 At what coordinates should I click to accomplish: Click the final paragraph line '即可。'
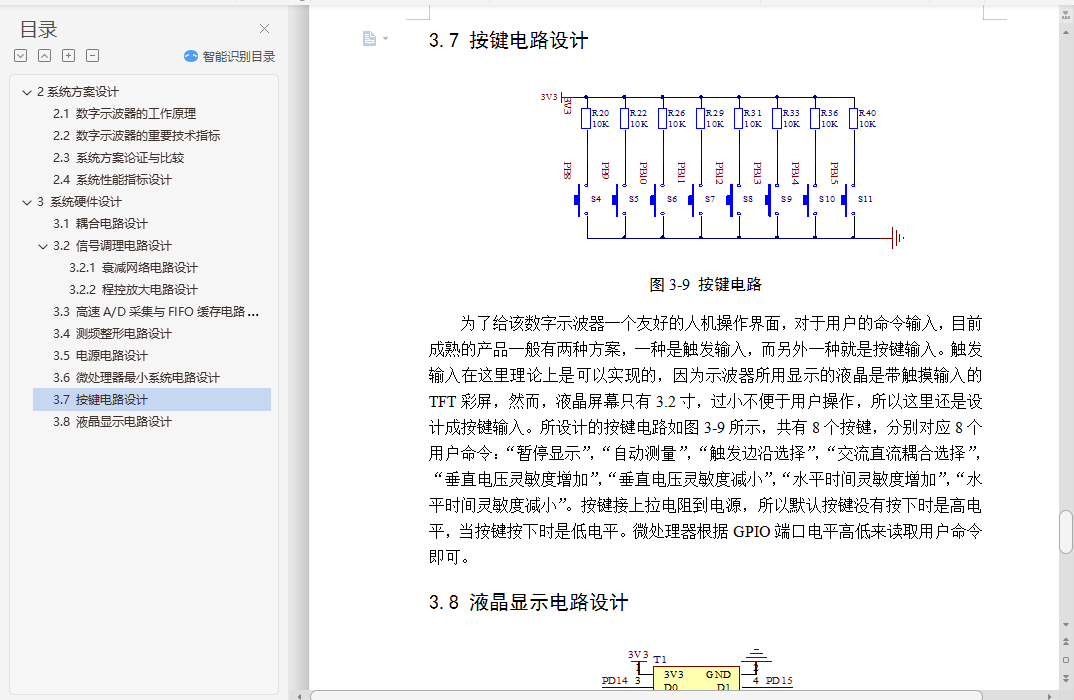[x=449, y=558]
